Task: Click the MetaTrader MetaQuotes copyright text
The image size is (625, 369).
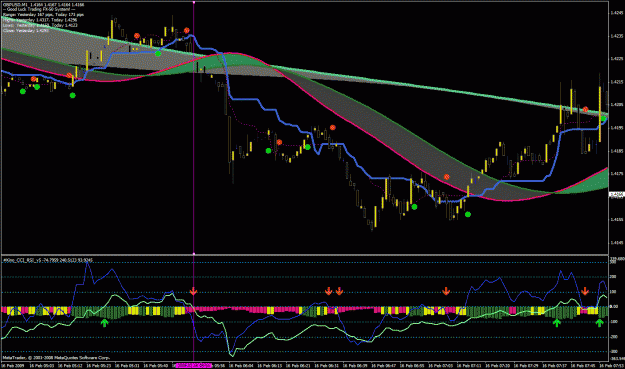Action: coord(56,358)
